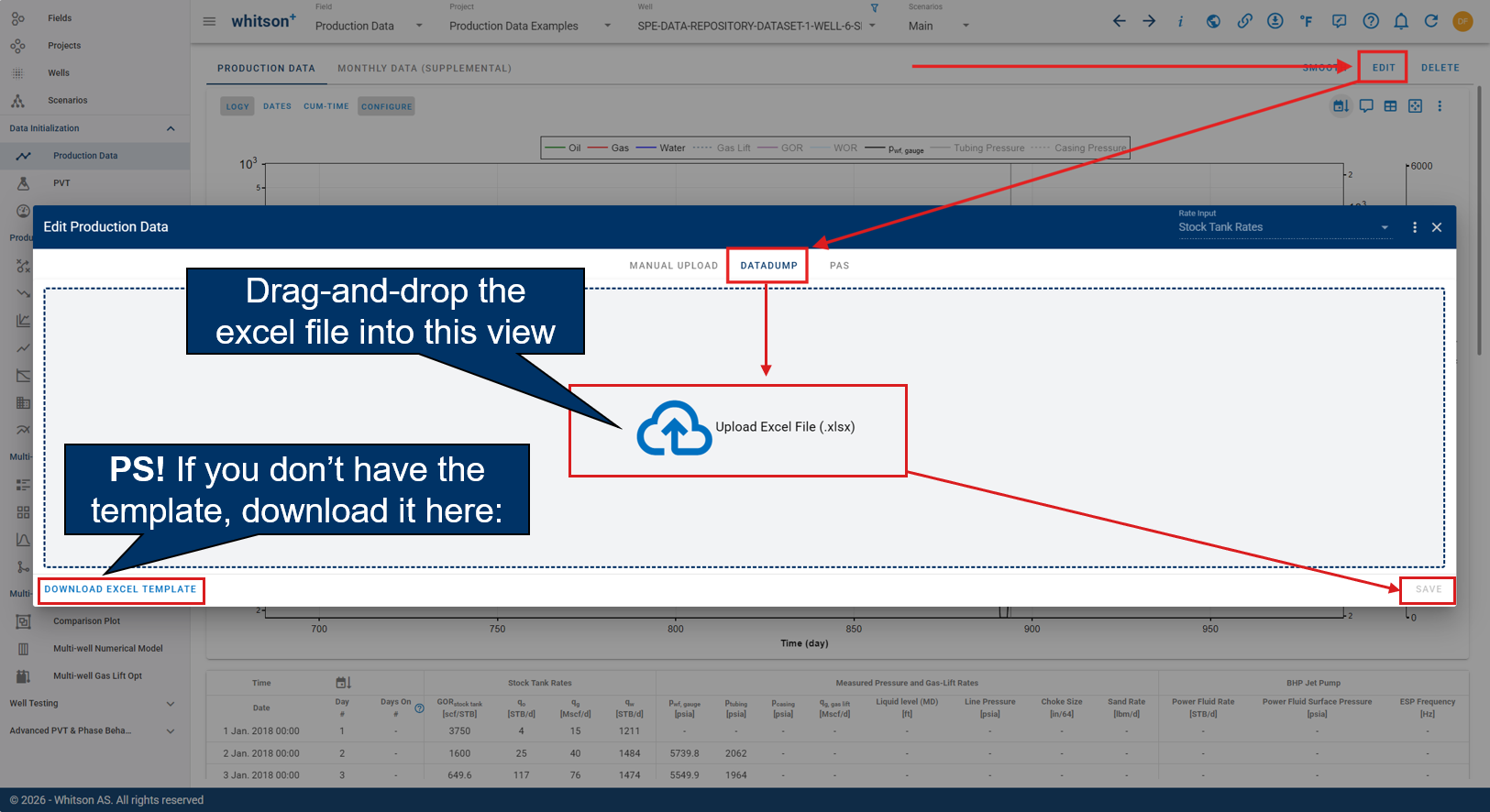Viewport: 1490px width, 812px height.
Task: Open the MONTHLY DATA (SUPPLEMENTAL) tab
Action: pyautogui.click(x=425, y=68)
